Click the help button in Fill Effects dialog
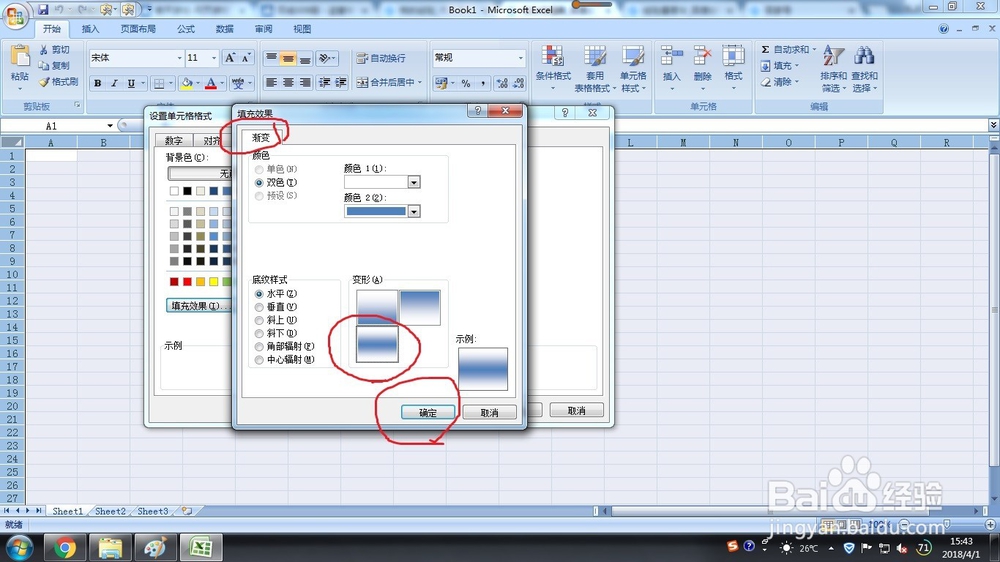This screenshot has width=1000, height=562. coord(477,111)
